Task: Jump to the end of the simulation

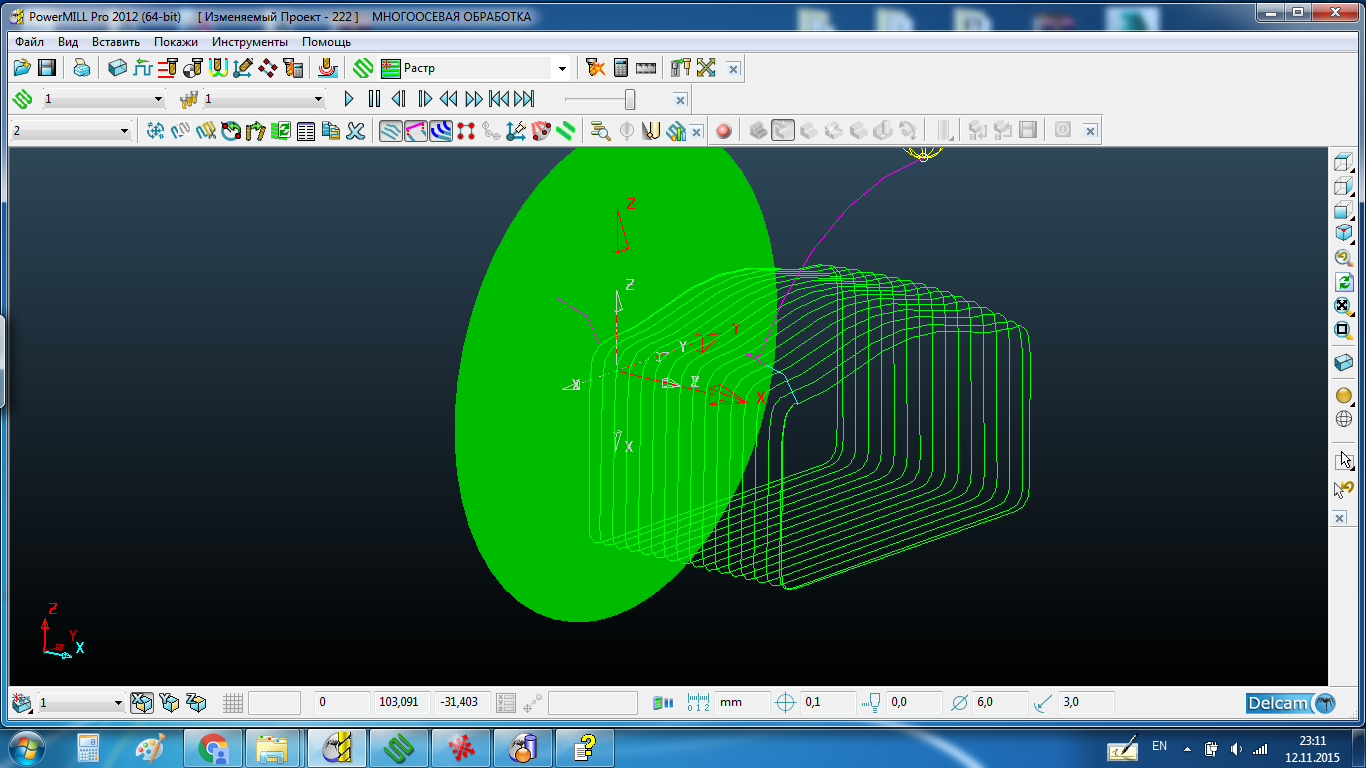Action: [x=524, y=99]
